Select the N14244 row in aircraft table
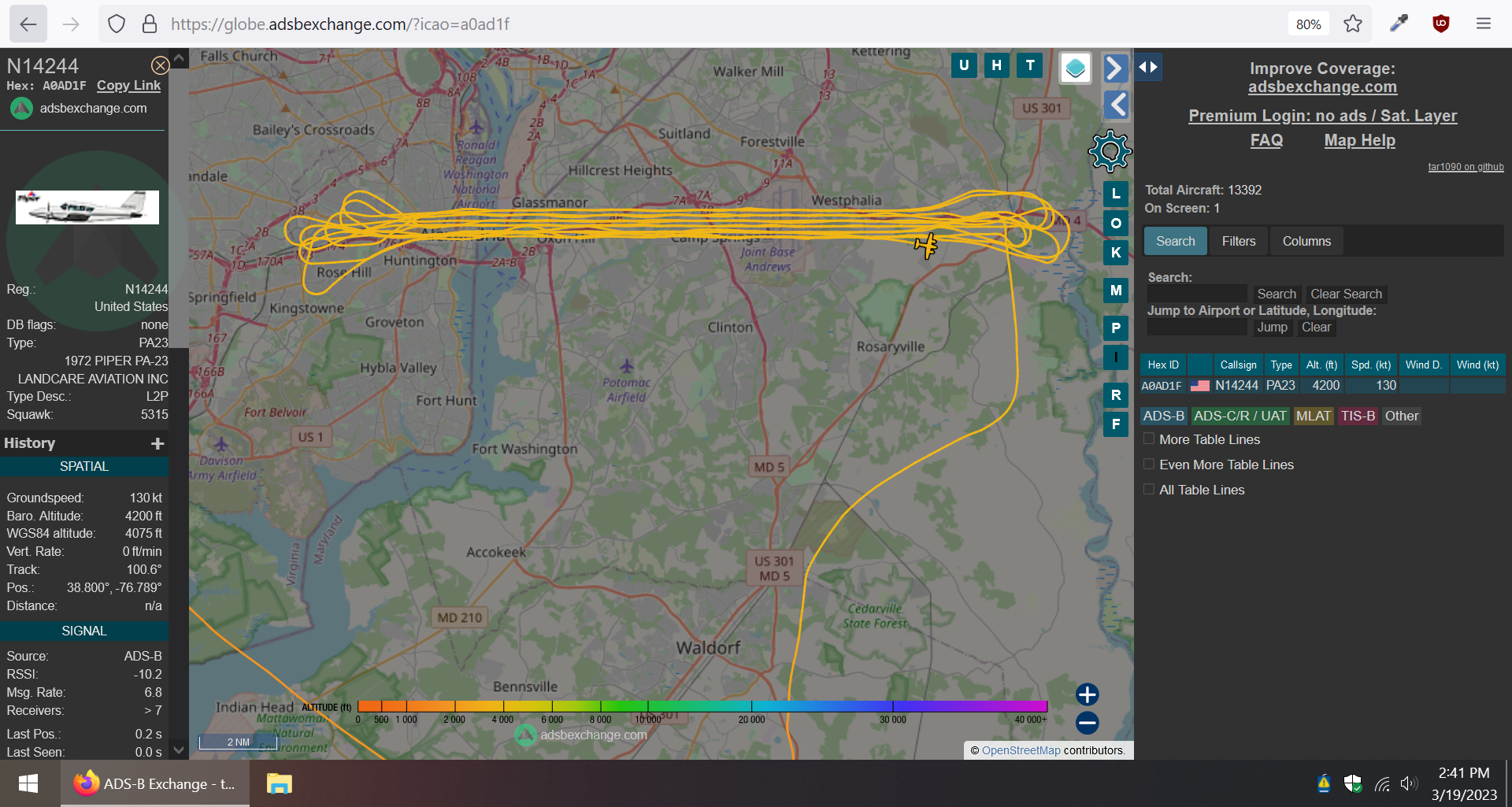 pyautogui.click(x=1322, y=386)
